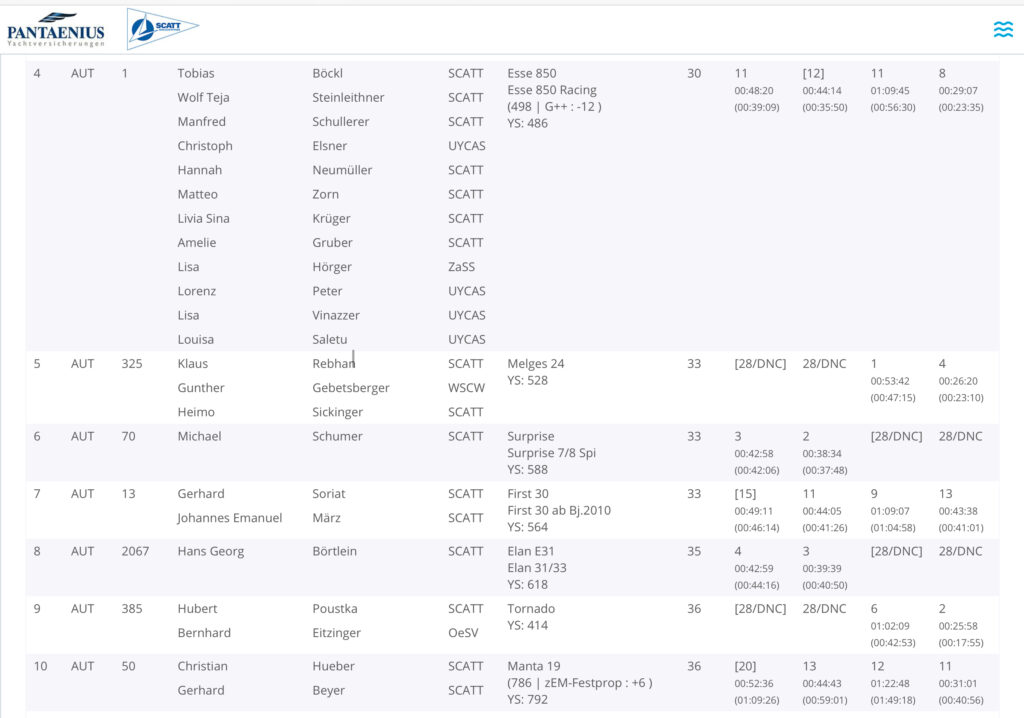Click surname Börtlein
Image resolution: width=1024 pixels, height=718 pixels.
point(334,551)
